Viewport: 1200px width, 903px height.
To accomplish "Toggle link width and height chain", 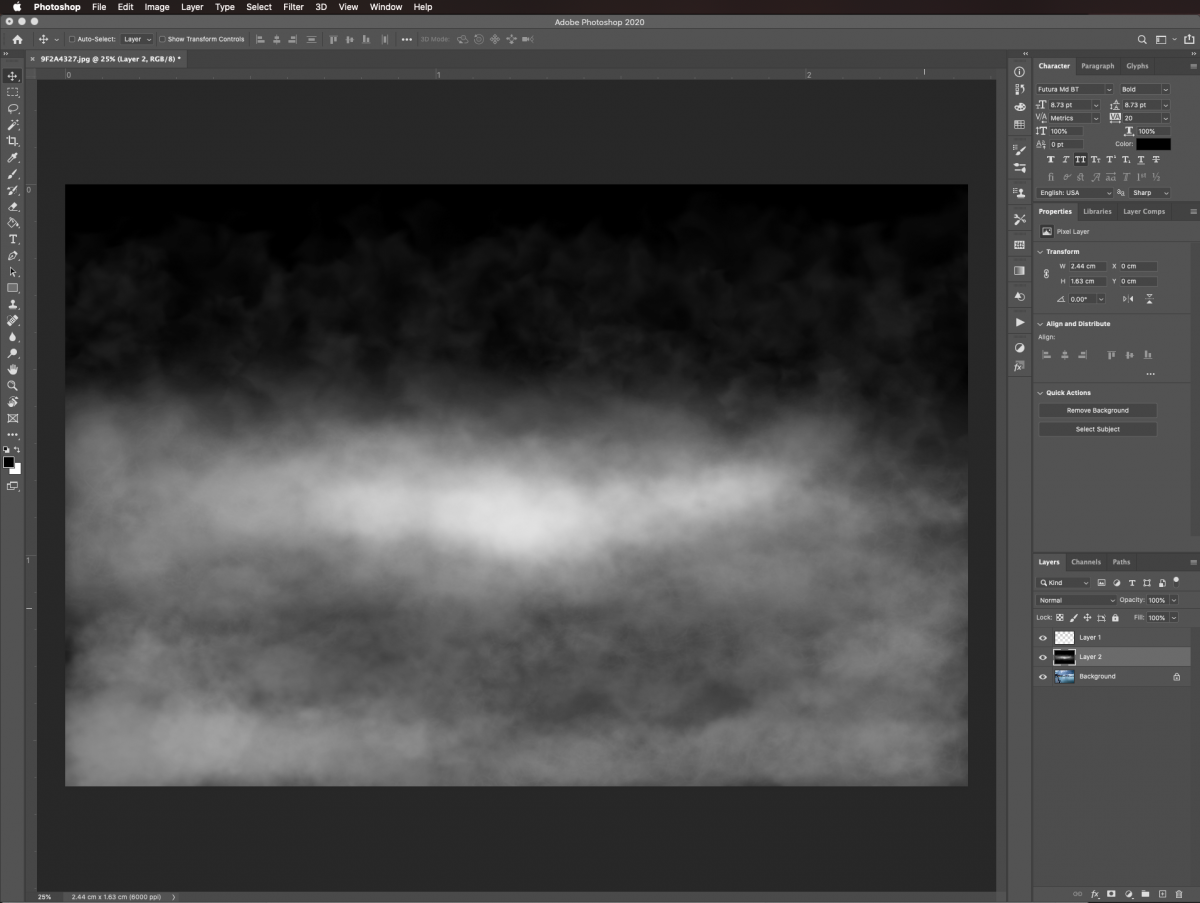I will pos(1046,274).
